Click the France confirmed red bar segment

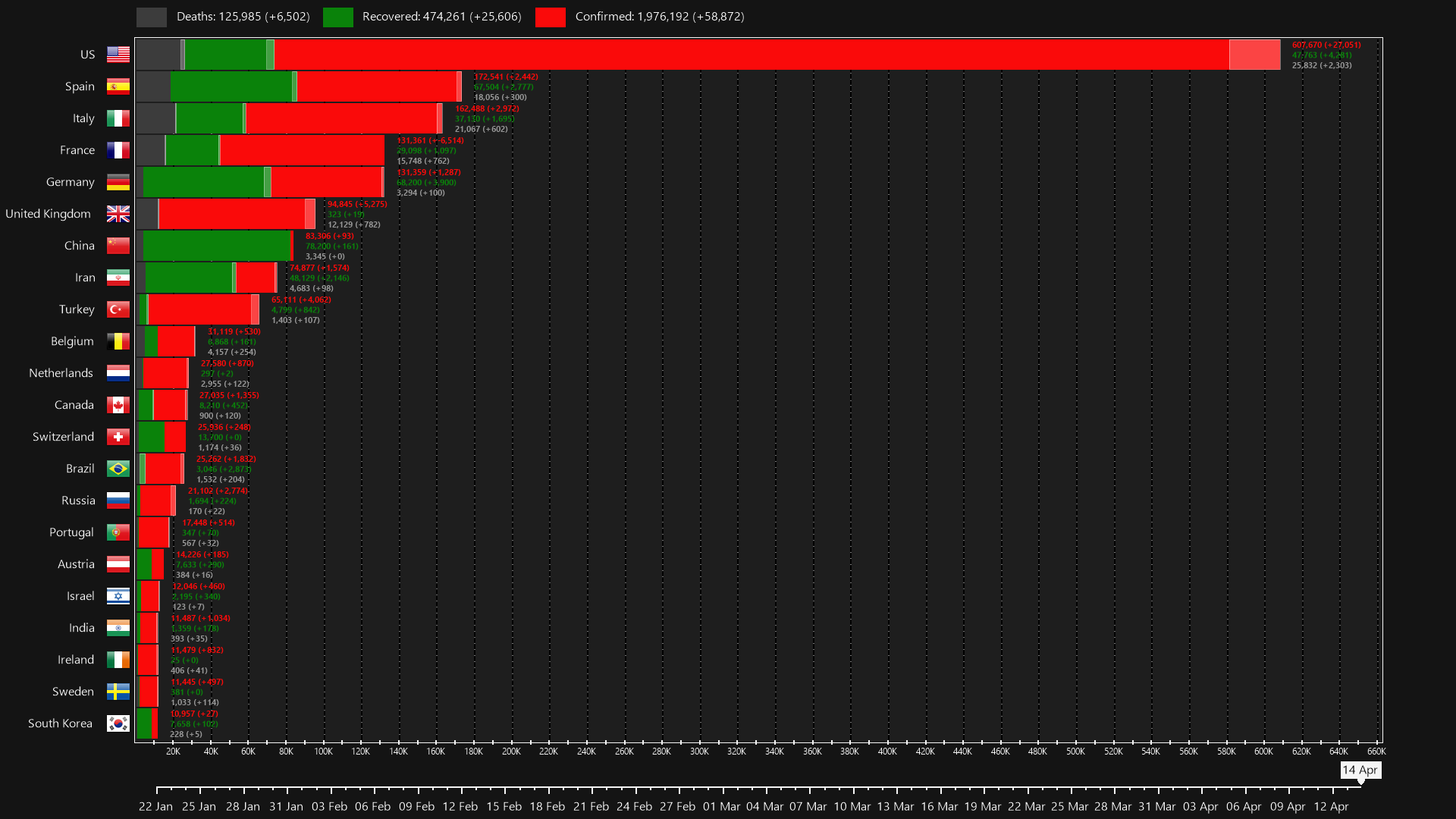pyautogui.click(x=303, y=150)
